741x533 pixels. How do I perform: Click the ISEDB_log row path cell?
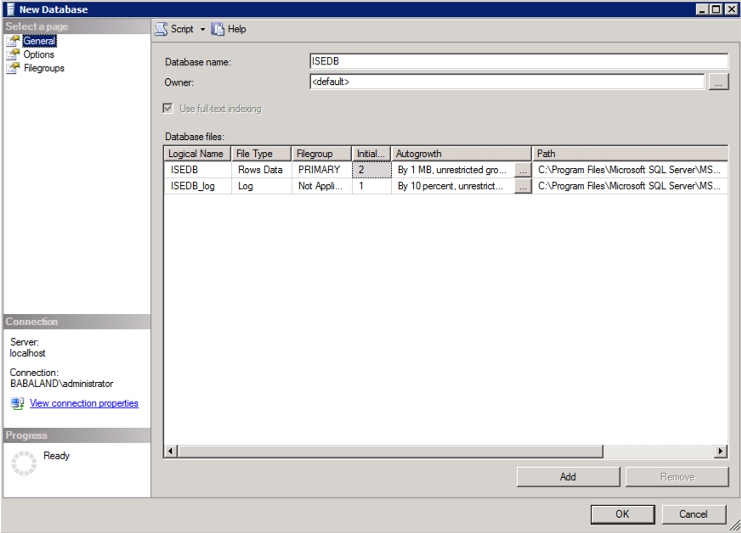click(x=630, y=186)
